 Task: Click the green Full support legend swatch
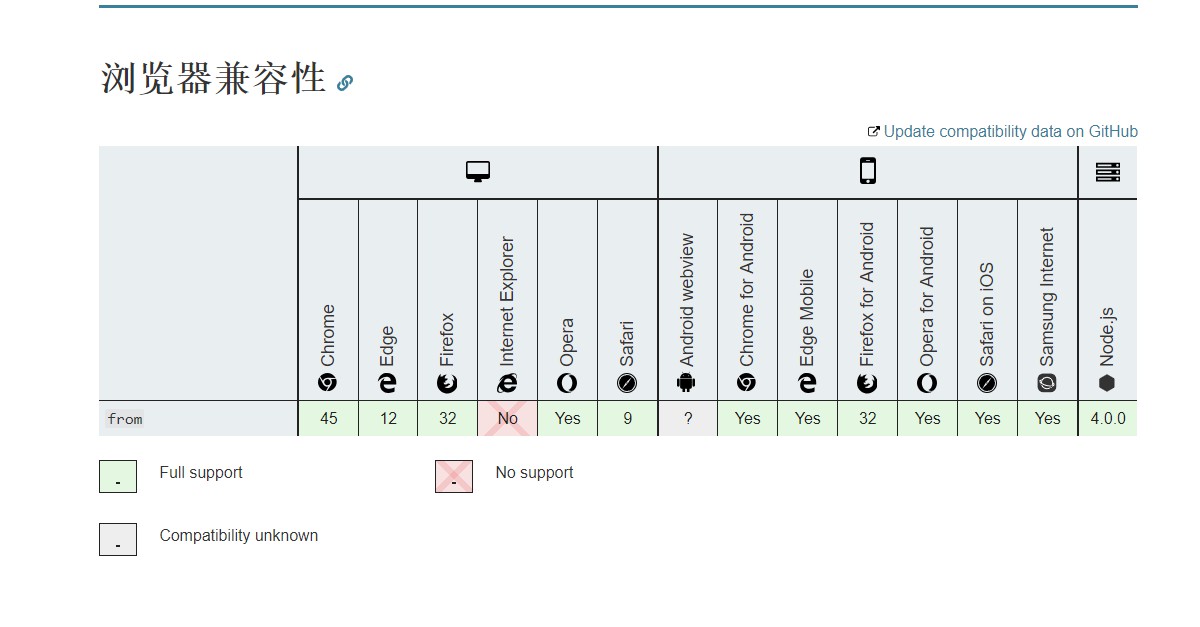(x=118, y=476)
